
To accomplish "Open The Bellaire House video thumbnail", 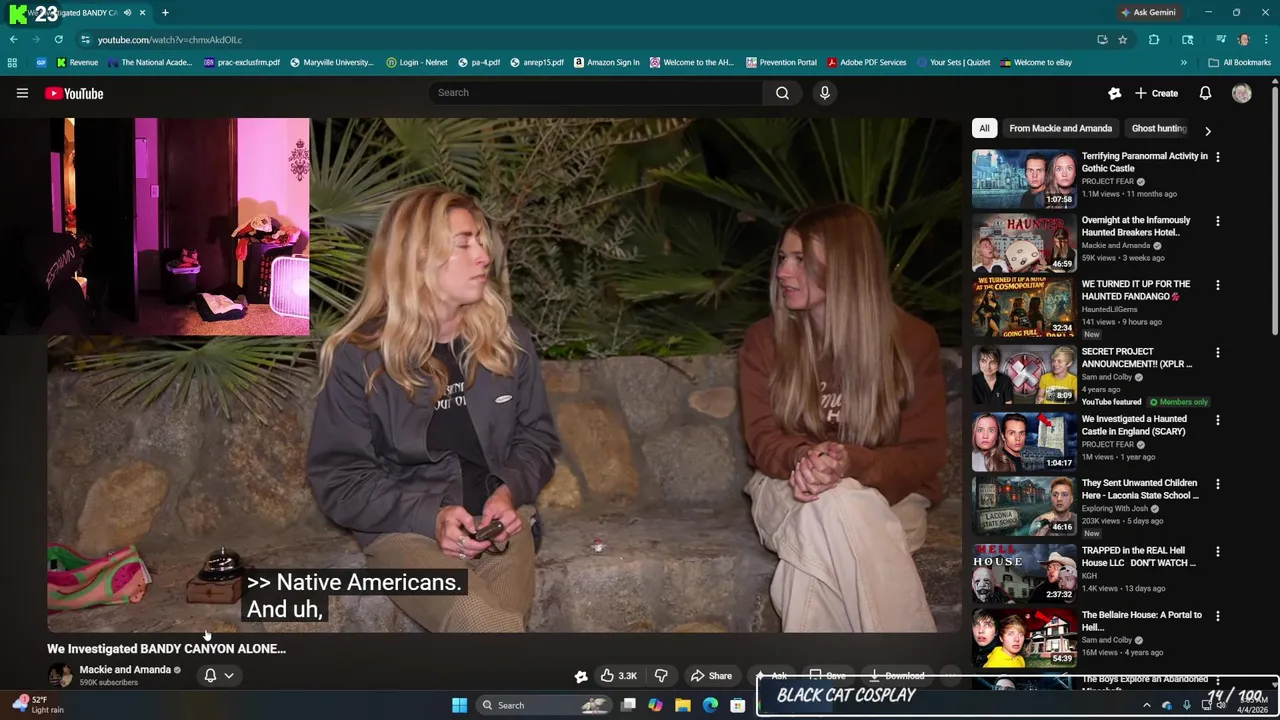I will (1024, 637).
